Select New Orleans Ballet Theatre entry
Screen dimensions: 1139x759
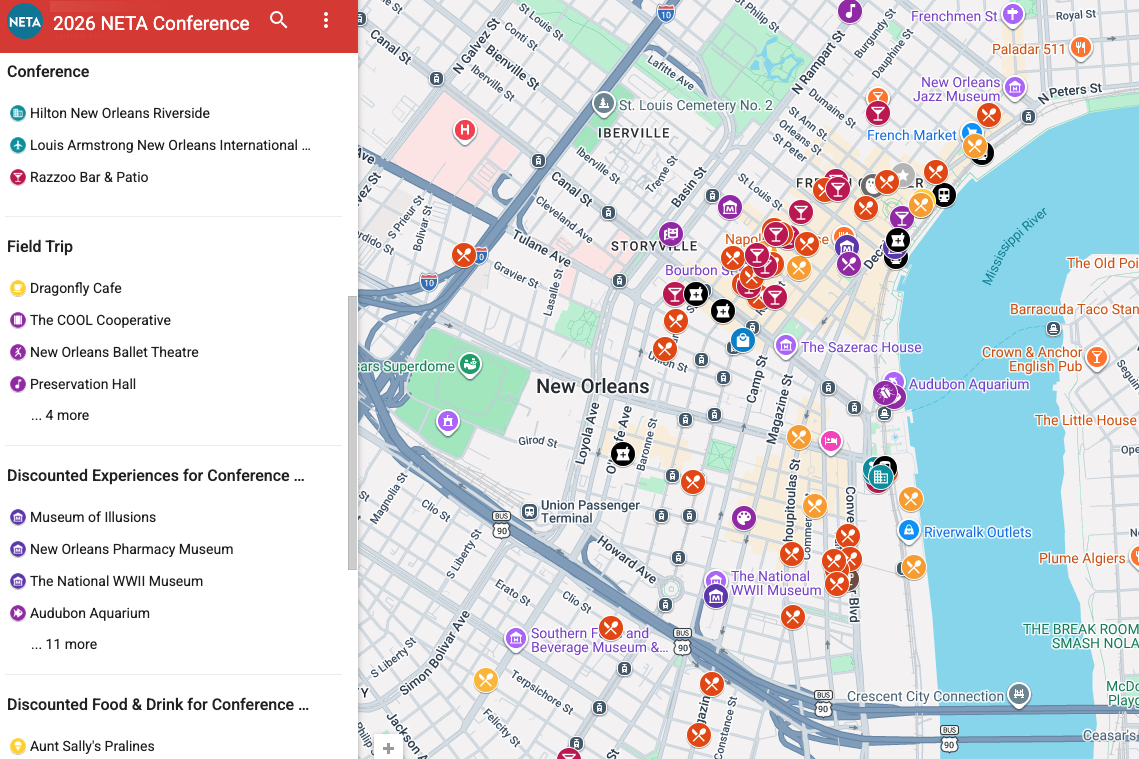click(x=104, y=352)
